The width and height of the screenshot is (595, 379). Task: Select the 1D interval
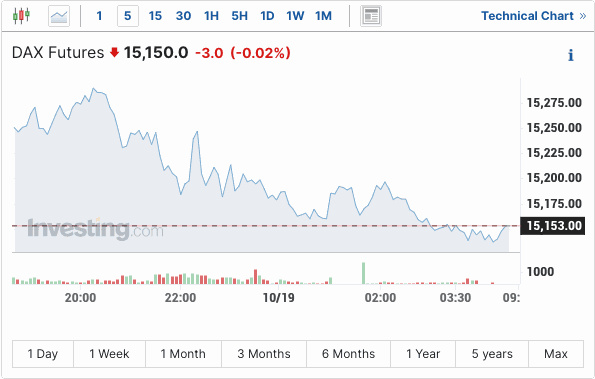pyautogui.click(x=267, y=16)
